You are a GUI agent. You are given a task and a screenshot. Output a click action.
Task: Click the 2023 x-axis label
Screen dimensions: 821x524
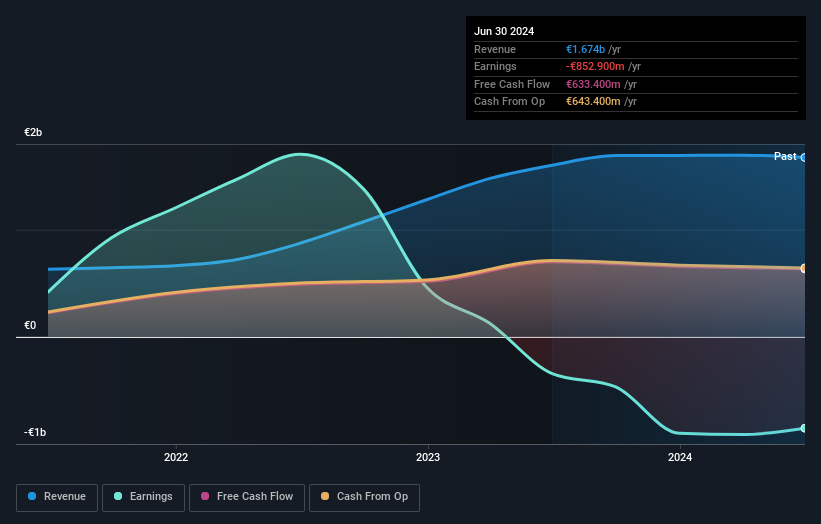[428, 457]
